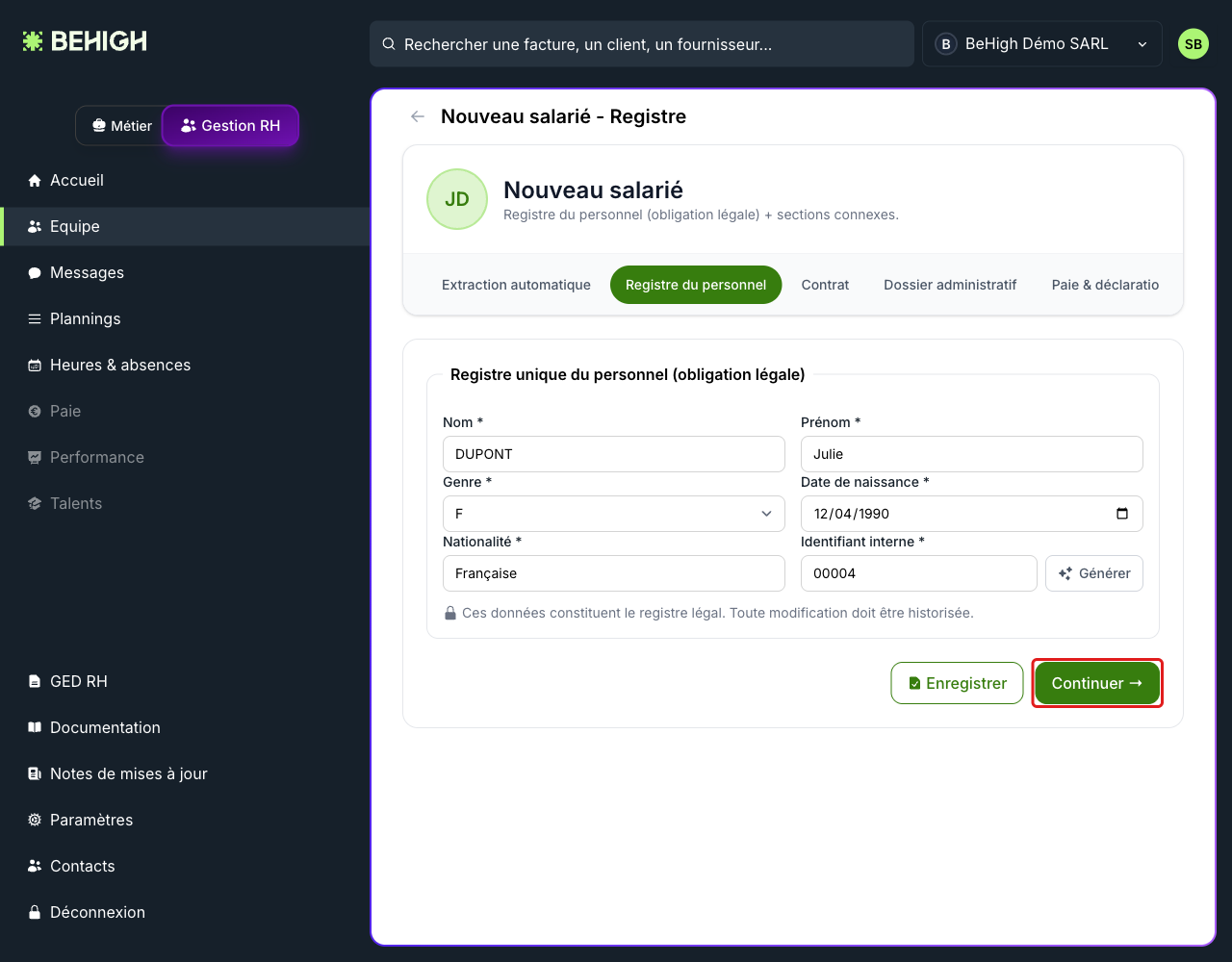
Task: Open Plannings list icon
Action: (x=35, y=318)
